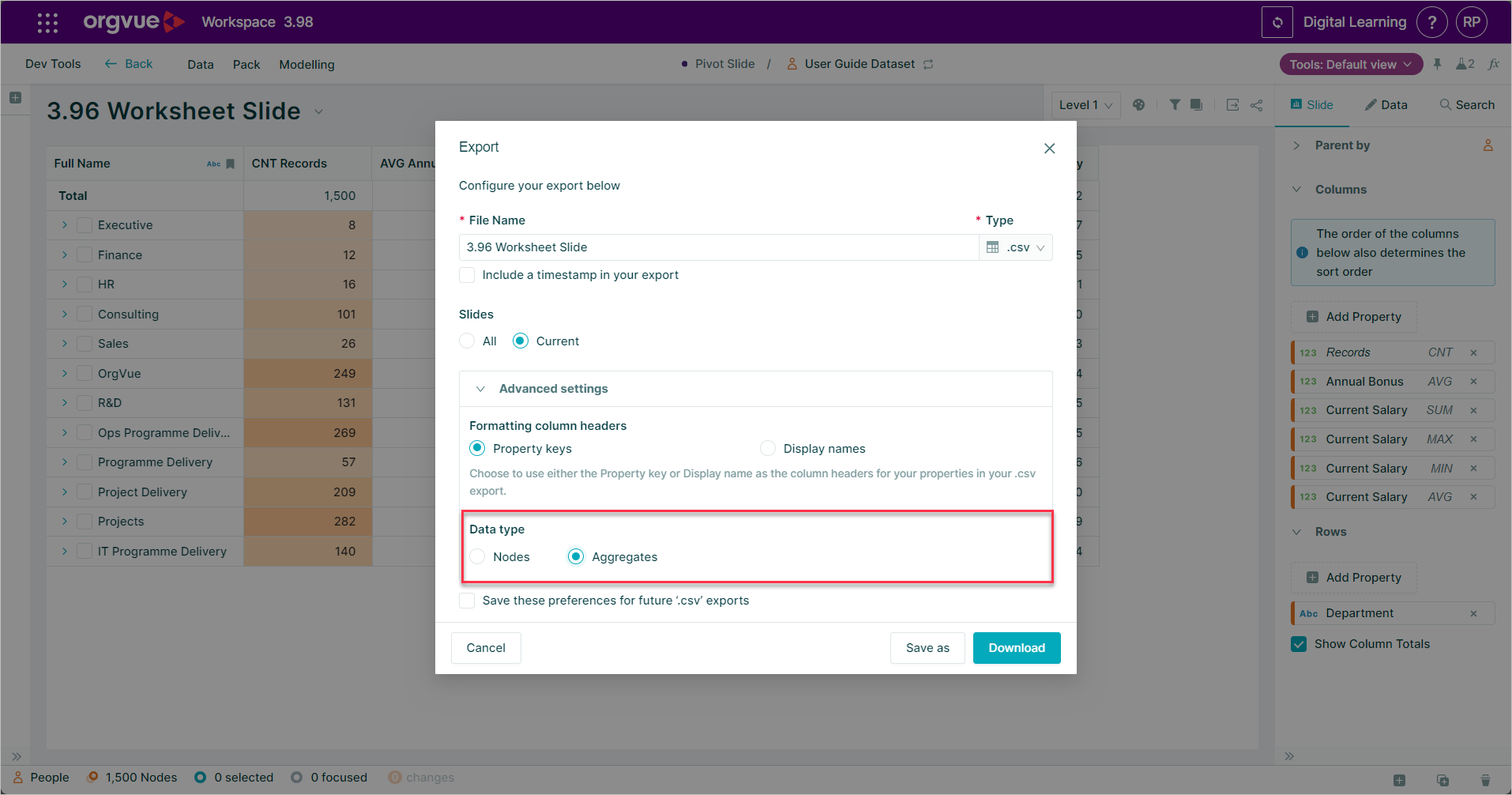Open the Level 1 dropdown
1512x795 pixels.
pyautogui.click(x=1086, y=104)
